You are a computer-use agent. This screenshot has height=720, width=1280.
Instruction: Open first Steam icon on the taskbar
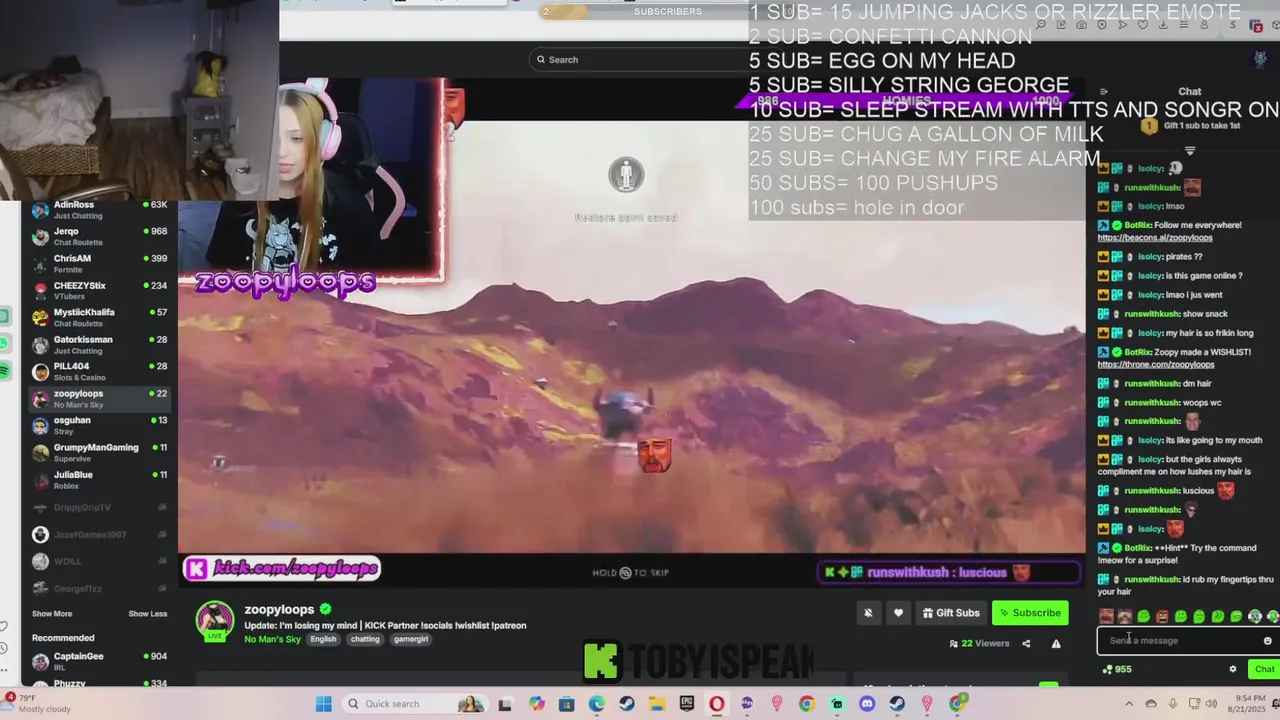(x=627, y=704)
